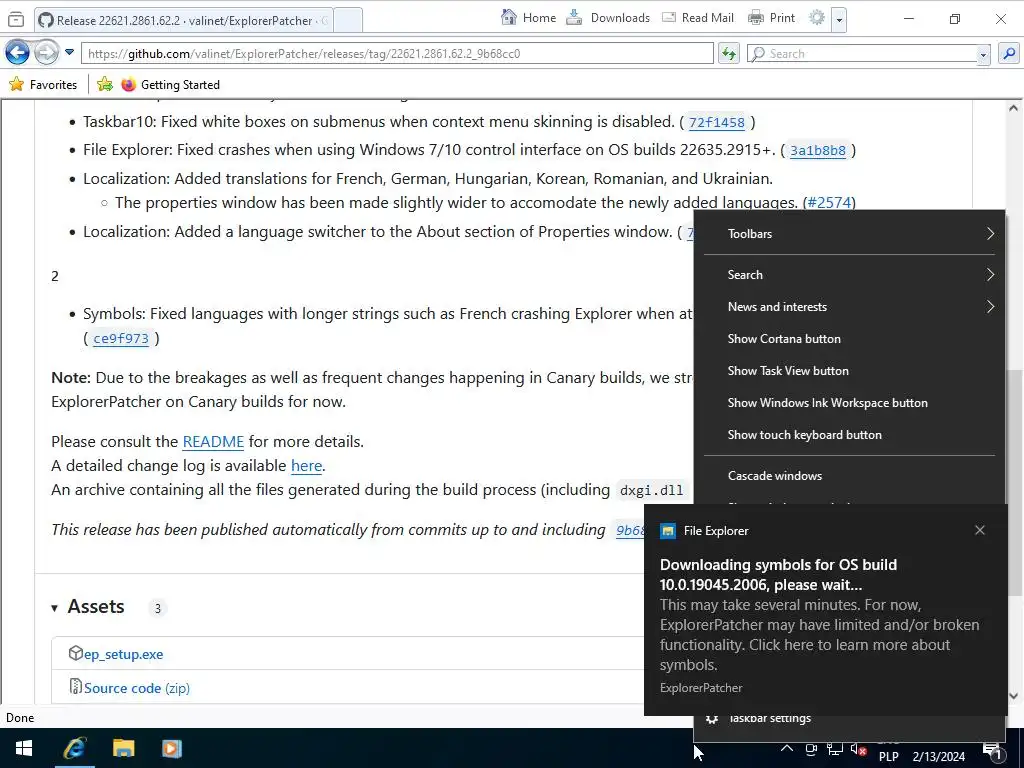Select the ExplorerPatcher release tab
This screenshot has width=1024, height=768.
[183, 20]
